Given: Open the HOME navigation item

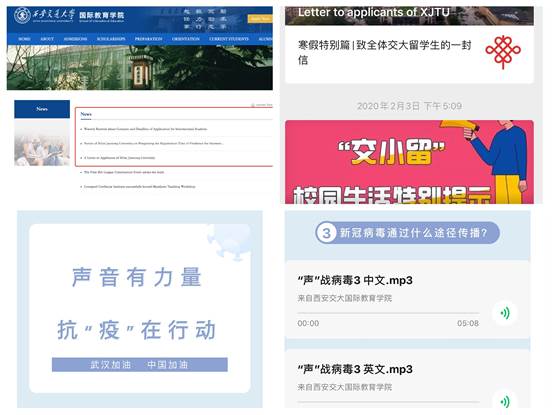Looking at the screenshot, I should click(24, 39).
